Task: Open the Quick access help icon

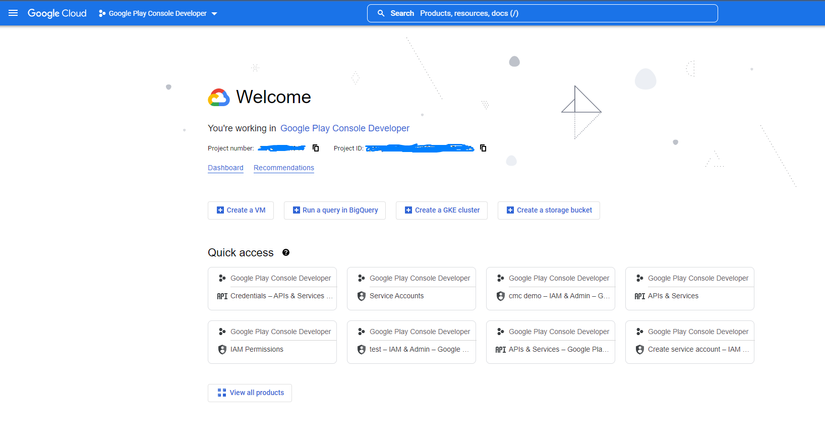Action: 286,253
